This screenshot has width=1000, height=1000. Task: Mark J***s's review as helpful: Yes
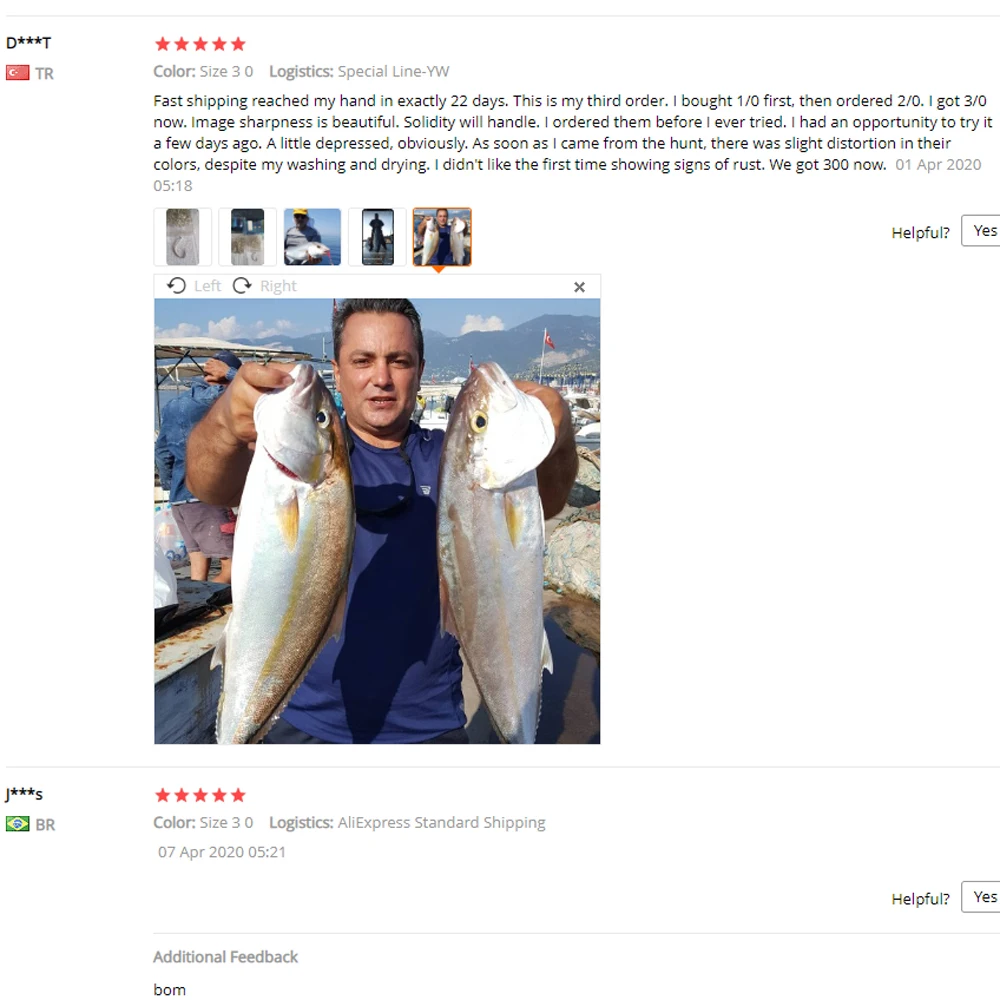click(984, 897)
